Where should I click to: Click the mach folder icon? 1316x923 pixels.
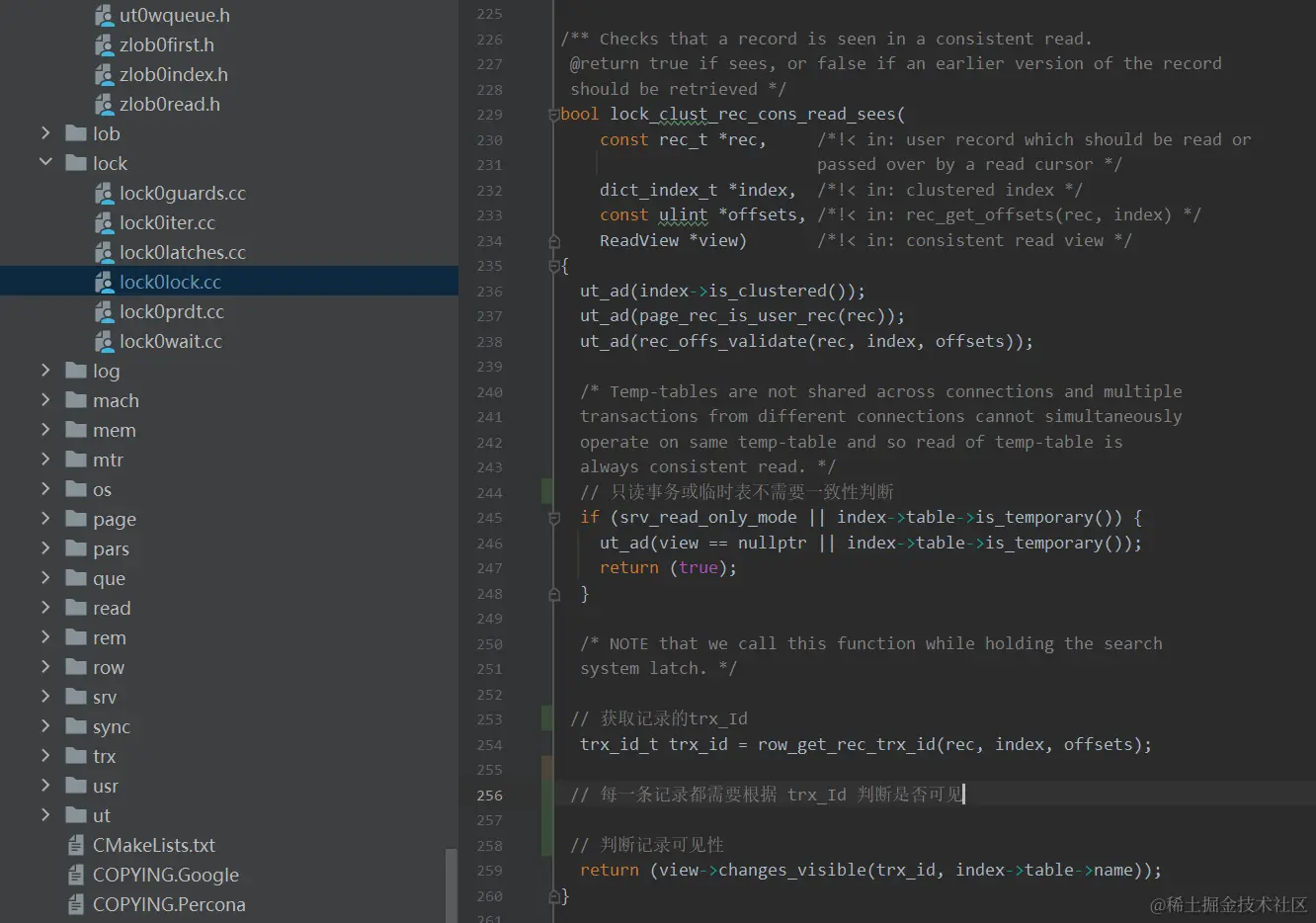pos(76,400)
